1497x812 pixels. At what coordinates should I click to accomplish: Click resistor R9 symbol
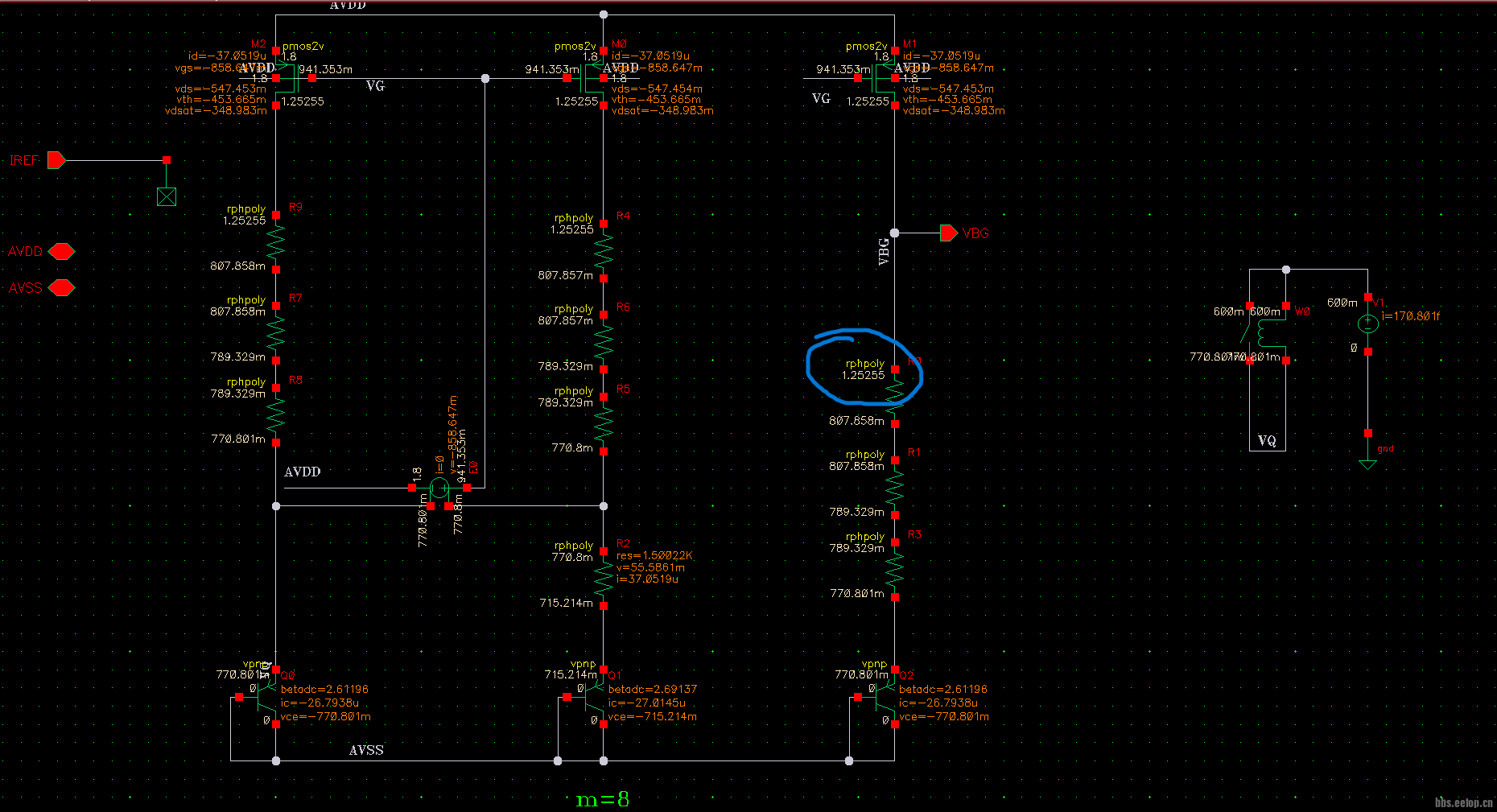tap(276, 241)
